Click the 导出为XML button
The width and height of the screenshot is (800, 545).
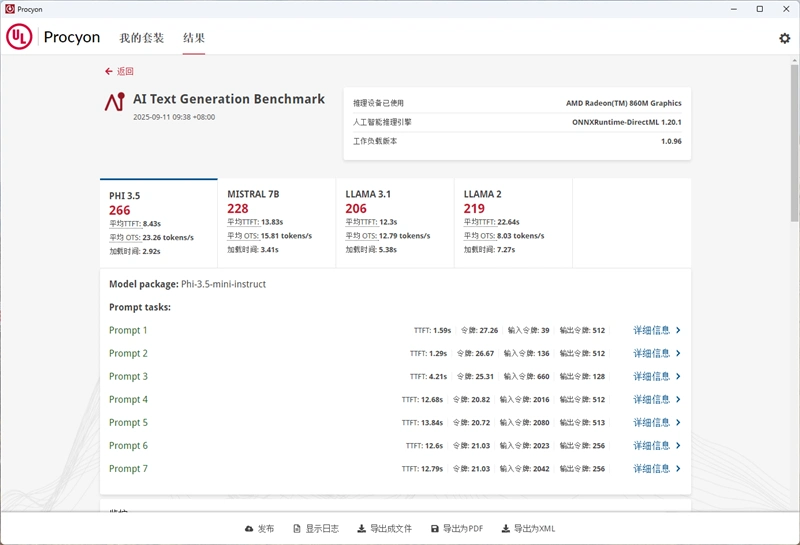pos(529,529)
